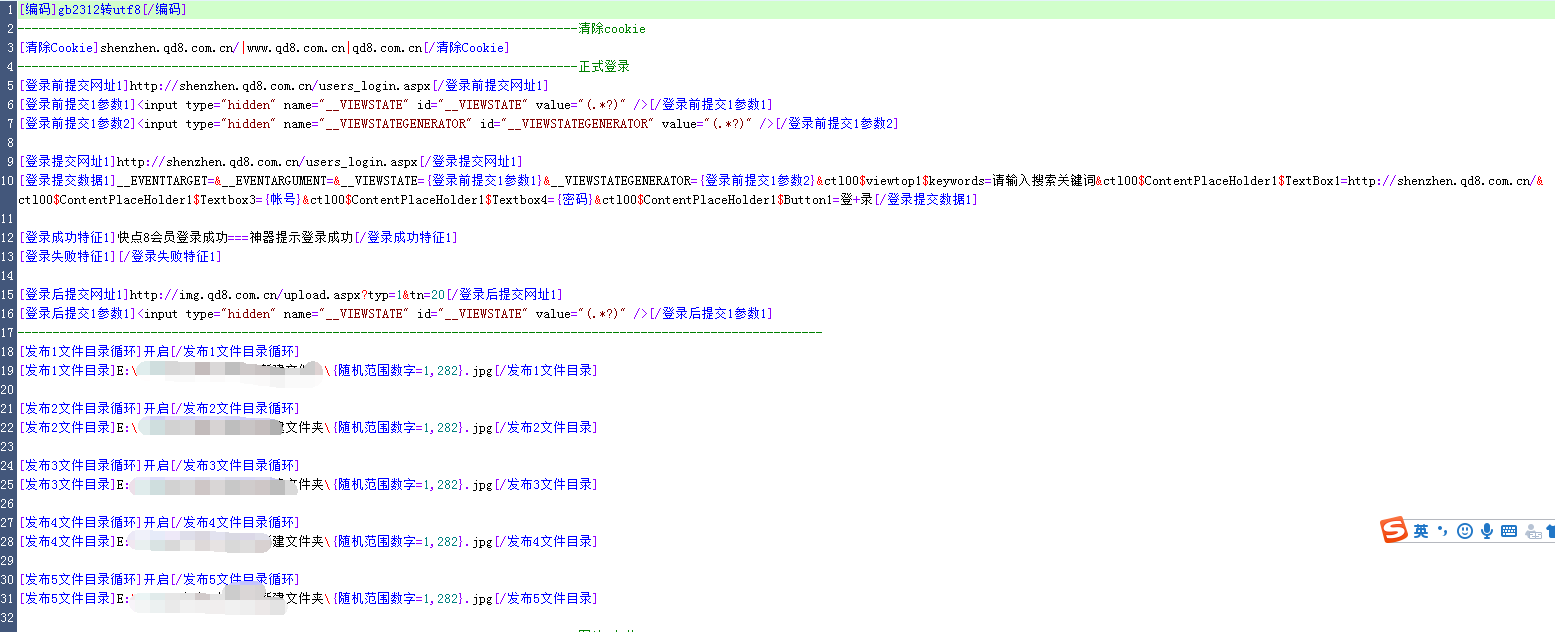Viewport: 1555px width, 632px height.
Task: Click the Sogou input method logo
Action: pyautogui.click(x=1394, y=531)
